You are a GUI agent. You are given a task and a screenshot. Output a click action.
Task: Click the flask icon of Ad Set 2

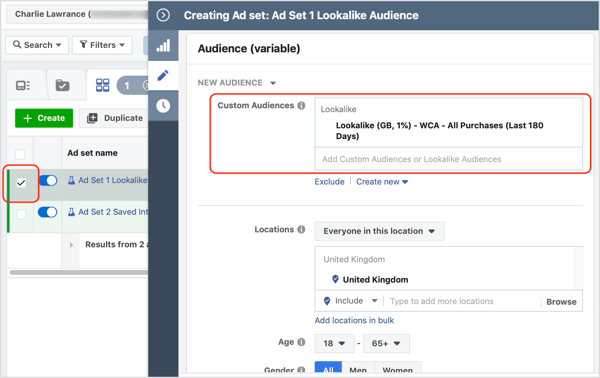point(71,212)
